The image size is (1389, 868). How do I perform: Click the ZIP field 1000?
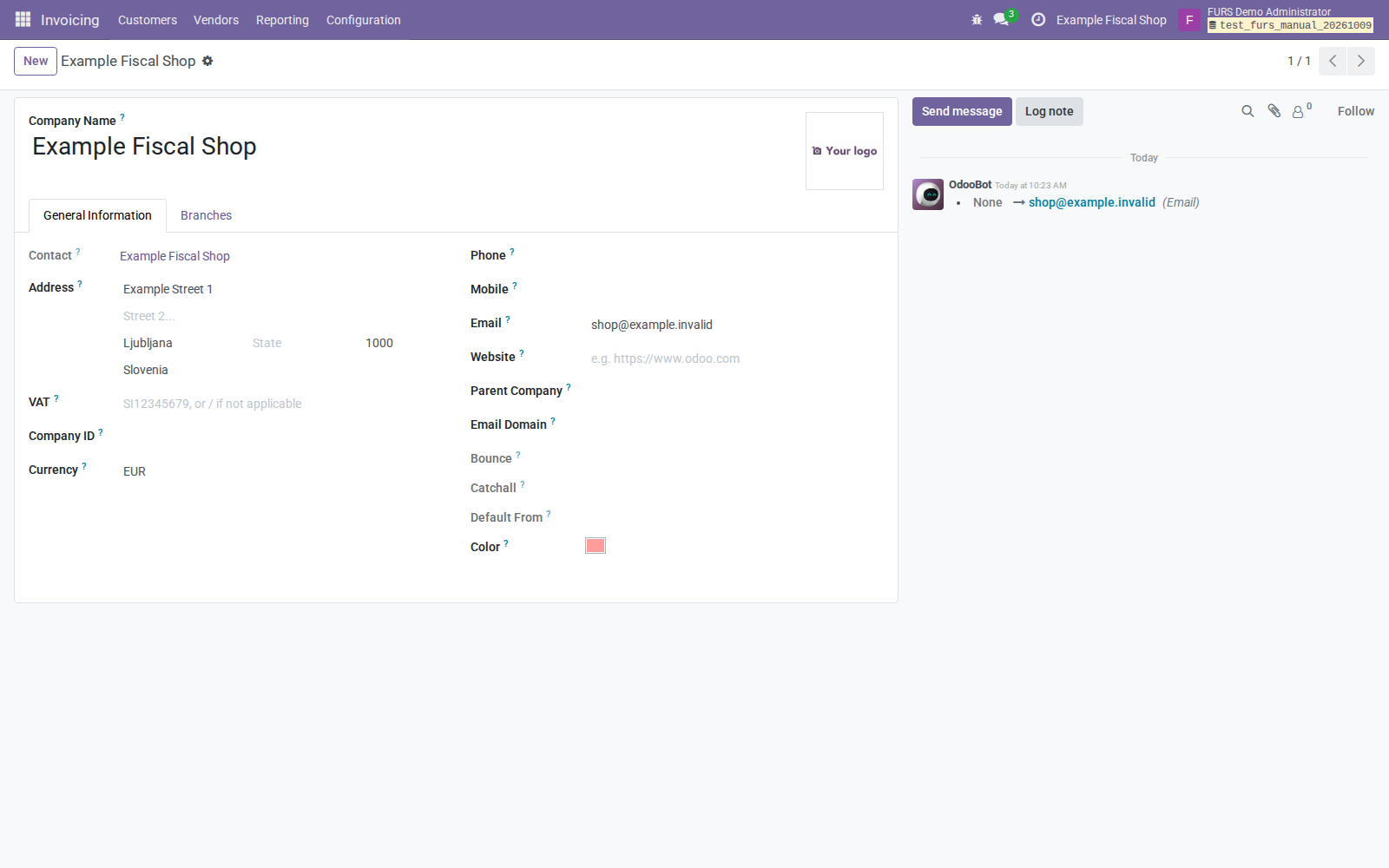point(403,343)
